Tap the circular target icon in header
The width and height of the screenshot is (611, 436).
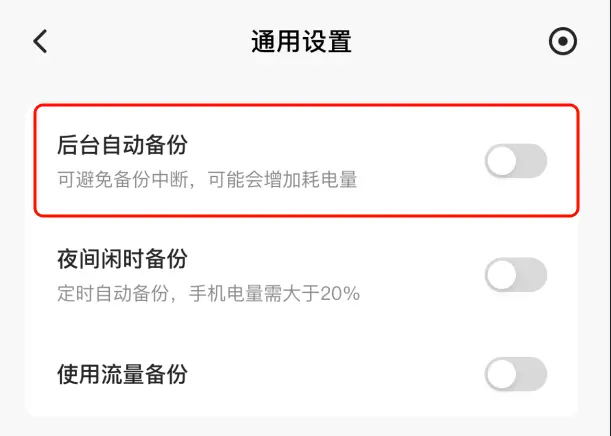(x=563, y=41)
